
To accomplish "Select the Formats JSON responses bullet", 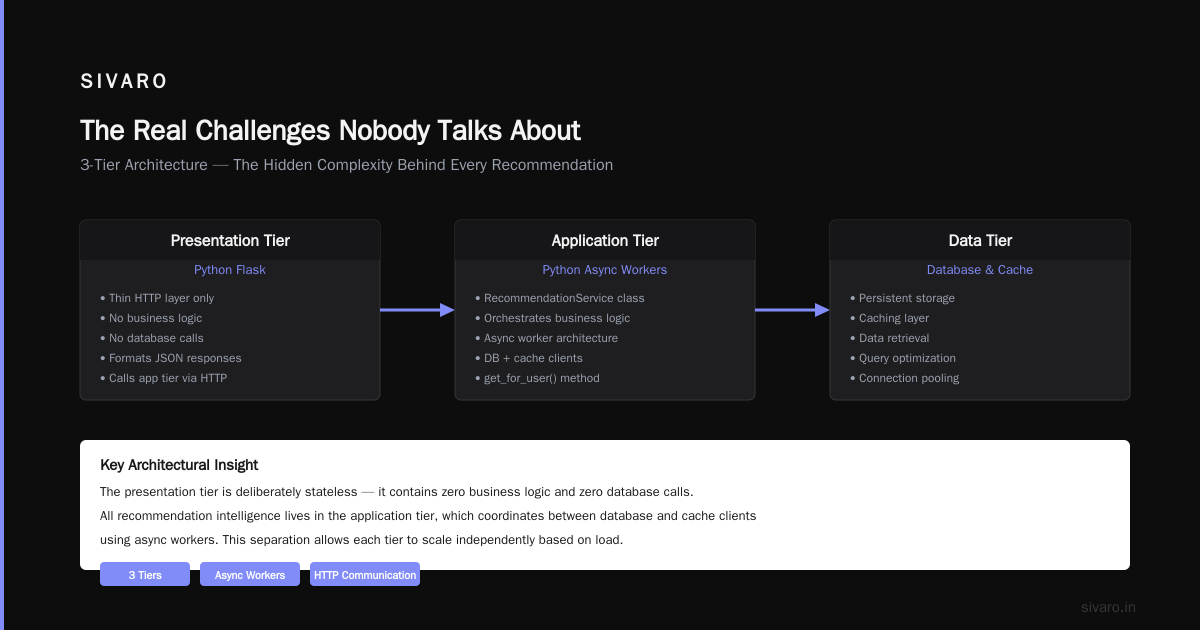I will (x=171, y=358).
